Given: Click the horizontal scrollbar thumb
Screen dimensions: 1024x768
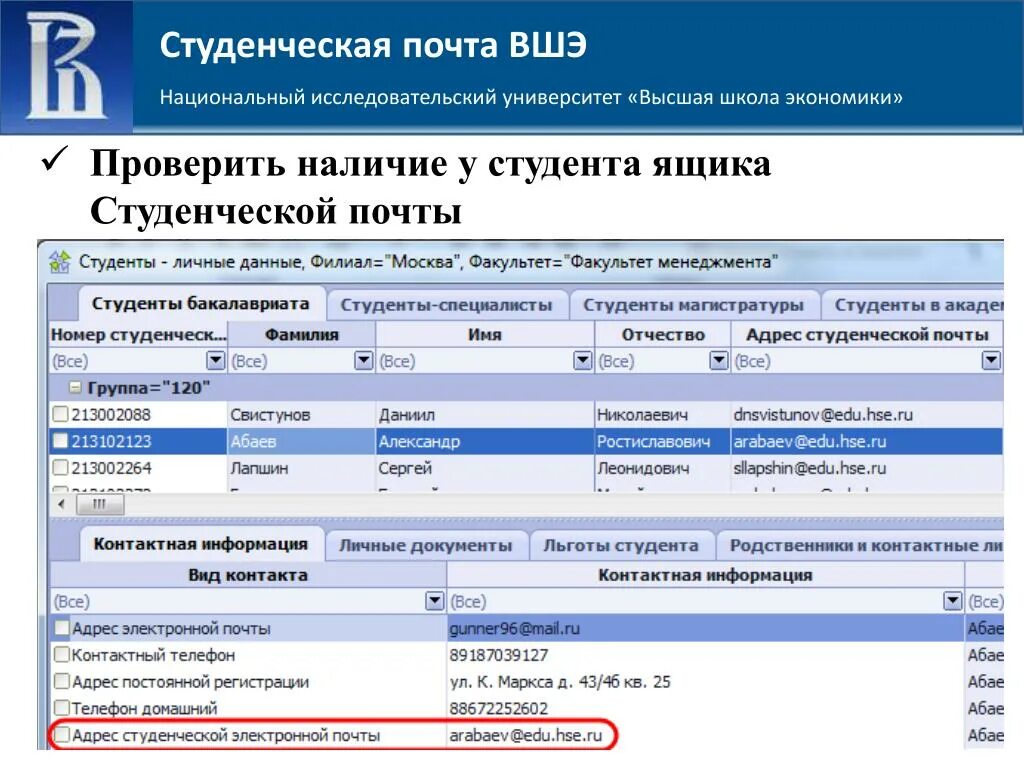Looking at the screenshot, I should click(x=100, y=504).
